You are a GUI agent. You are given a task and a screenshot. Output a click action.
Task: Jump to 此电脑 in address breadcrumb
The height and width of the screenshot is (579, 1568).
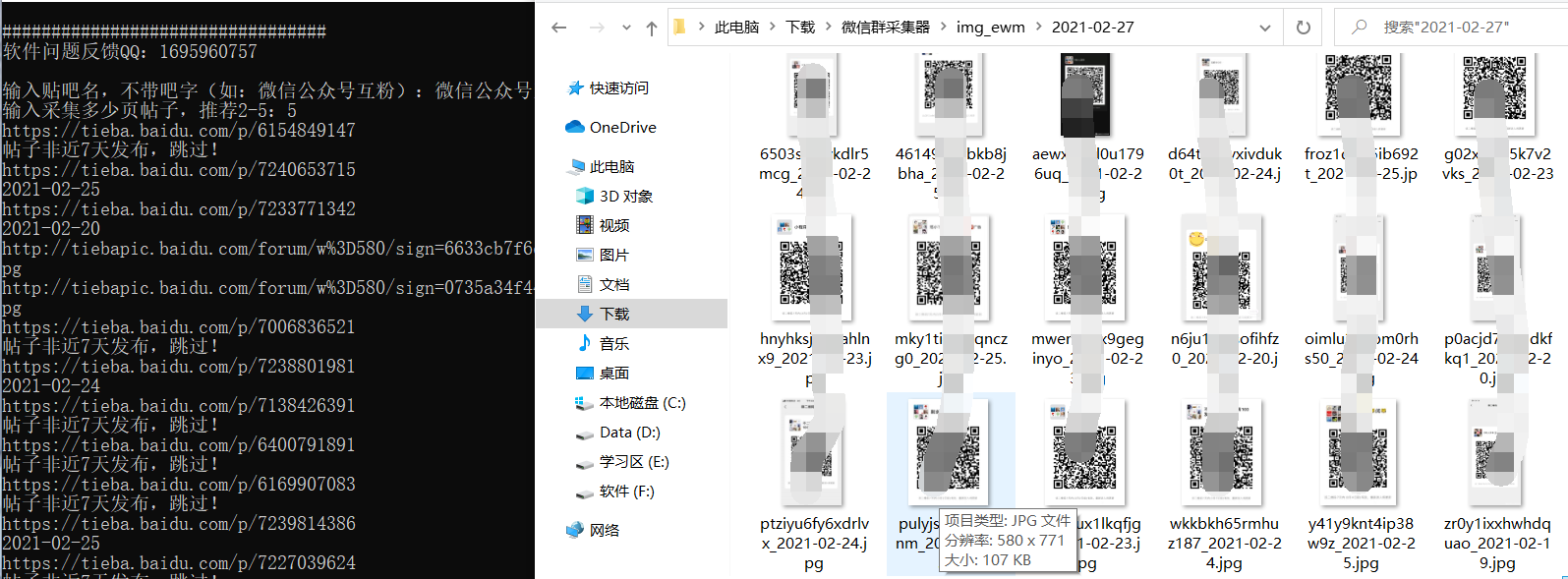click(x=736, y=28)
